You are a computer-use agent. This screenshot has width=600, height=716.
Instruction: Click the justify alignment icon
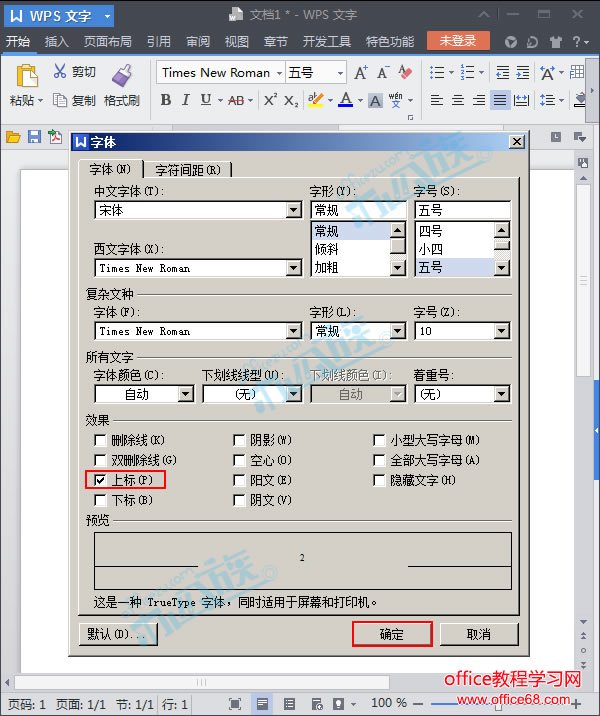tap(499, 100)
